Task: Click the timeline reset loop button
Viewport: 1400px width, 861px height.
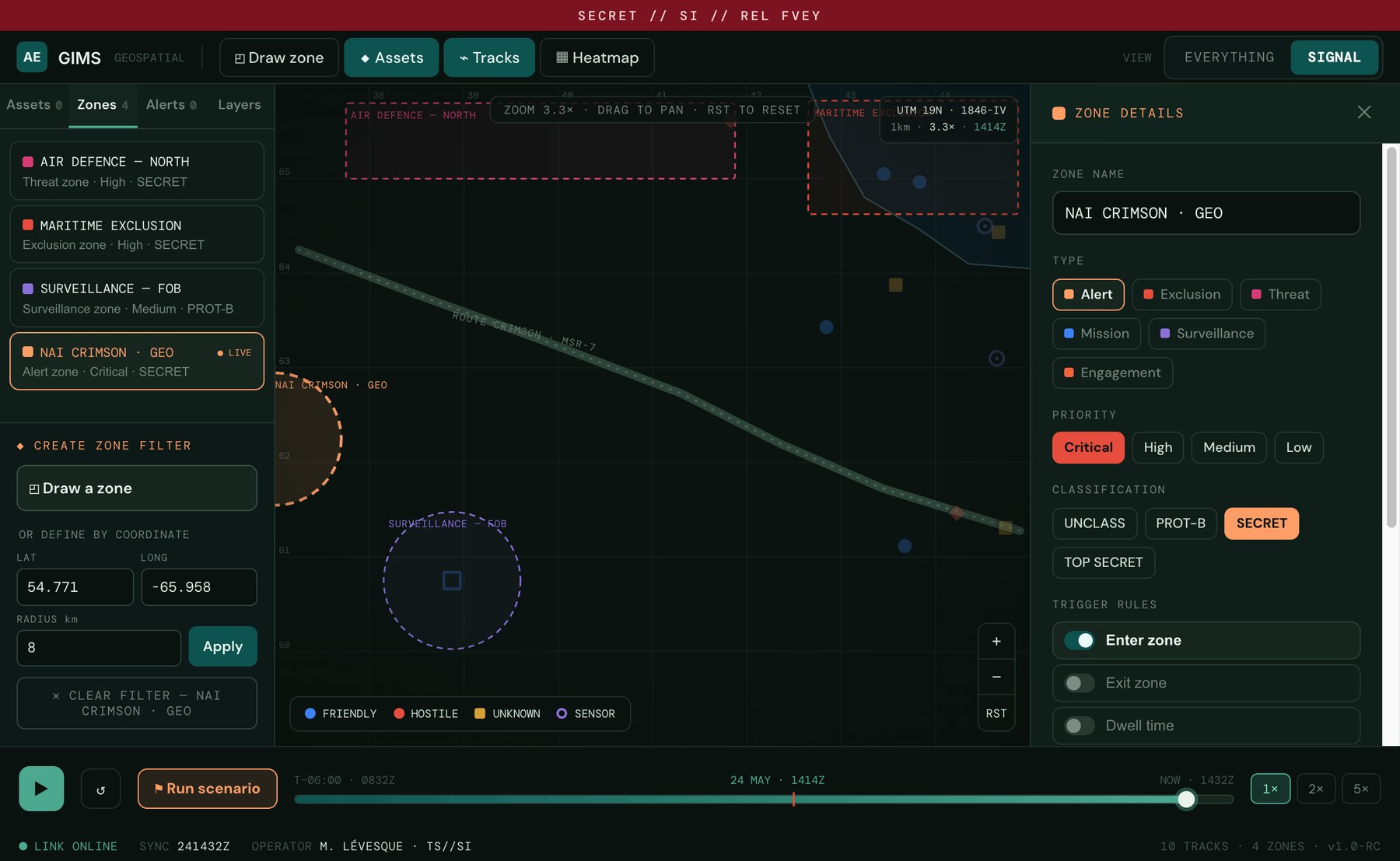Action: (x=101, y=789)
